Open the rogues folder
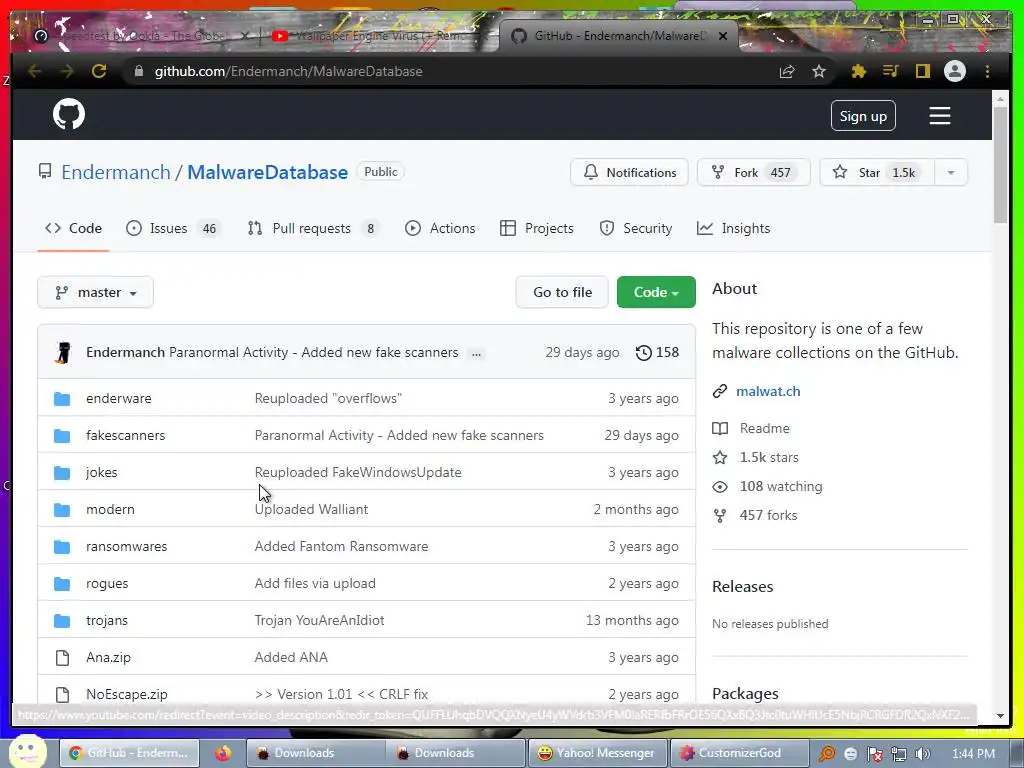The height and width of the screenshot is (768, 1024). (x=106, y=584)
